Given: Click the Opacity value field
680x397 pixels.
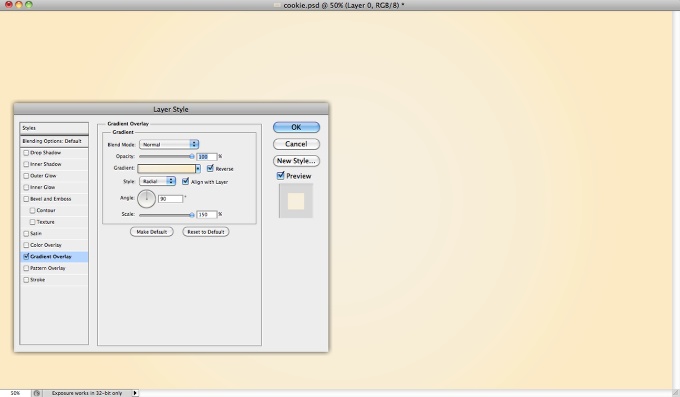Looking at the screenshot, I should coord(207,157).
